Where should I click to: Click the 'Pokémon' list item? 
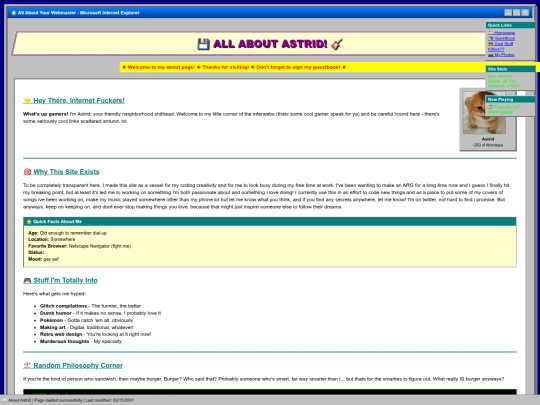tap(86, 320)
